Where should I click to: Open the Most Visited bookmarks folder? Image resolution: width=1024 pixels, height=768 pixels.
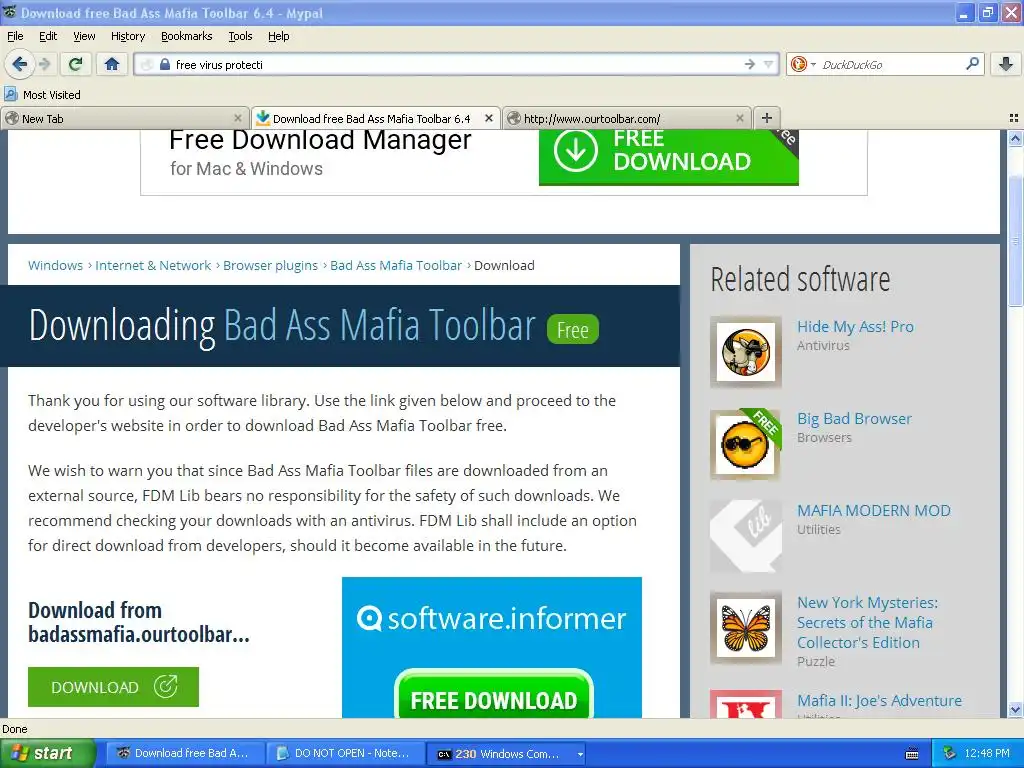42,95
